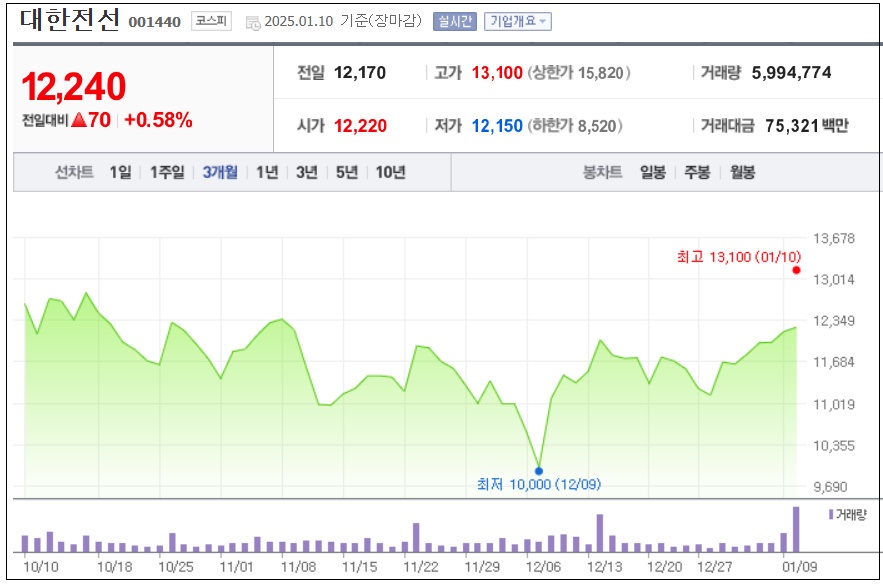The width and height of the screenshot is (883, 585).
Task: Select the 1주일 line chart period
Action: [167, 172]
